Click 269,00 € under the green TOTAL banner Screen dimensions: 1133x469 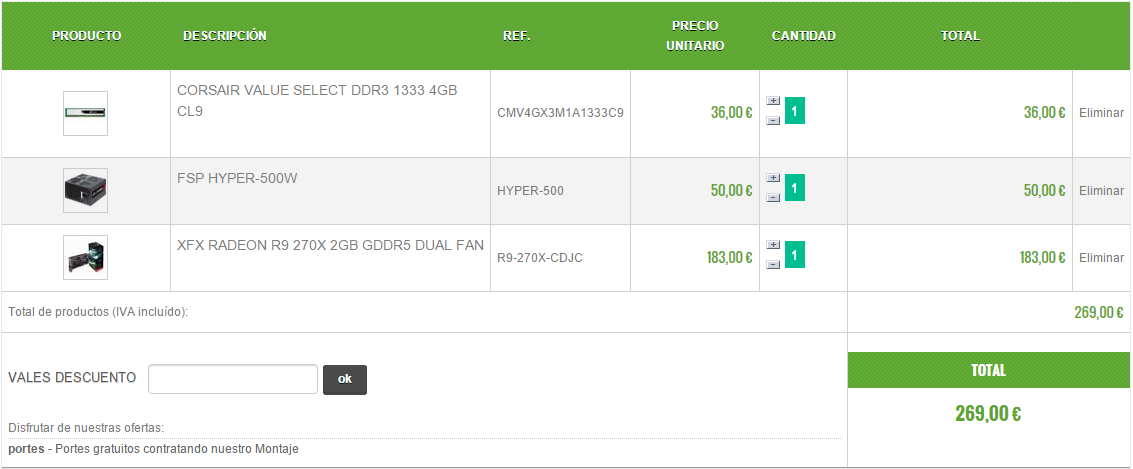point(988,413)
